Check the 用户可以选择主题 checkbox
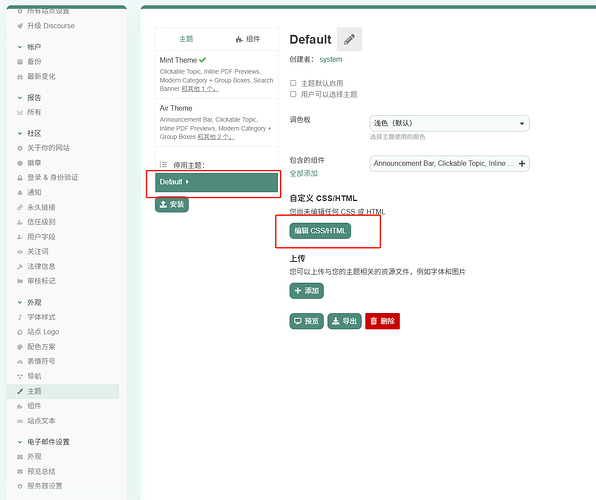This screenshot has width=596, height=500. (x=293, y=94)
